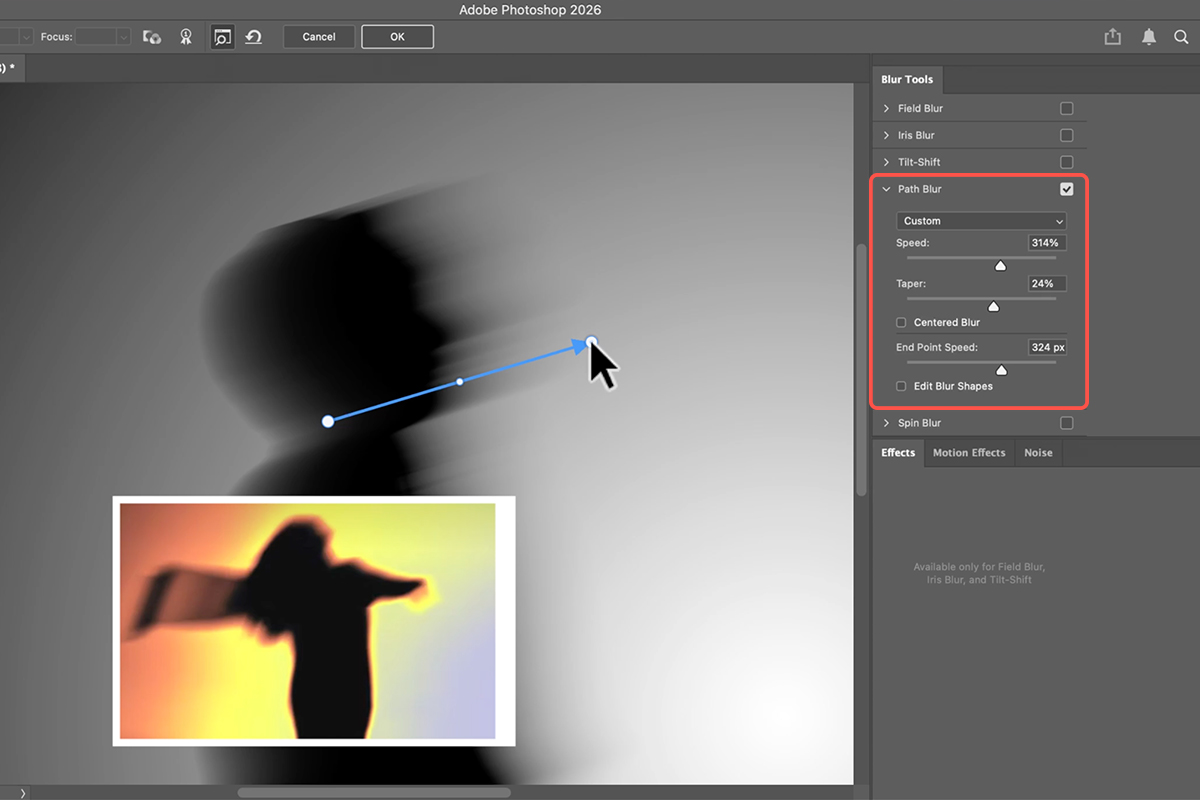Click the blur path arrow endpoint
1200x800 pixels.
click(x=591, y=342)
